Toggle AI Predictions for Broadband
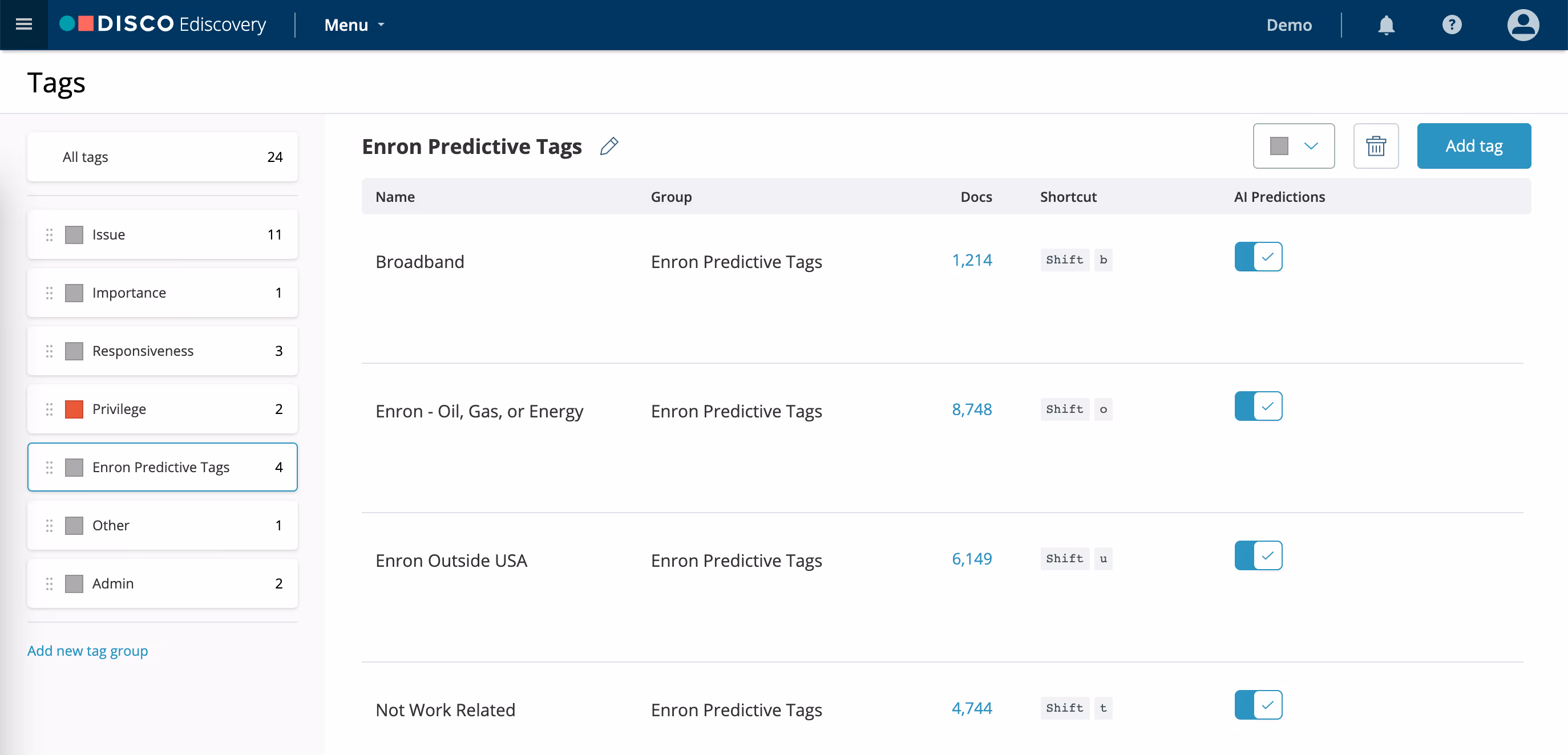 click(1258, 257)
